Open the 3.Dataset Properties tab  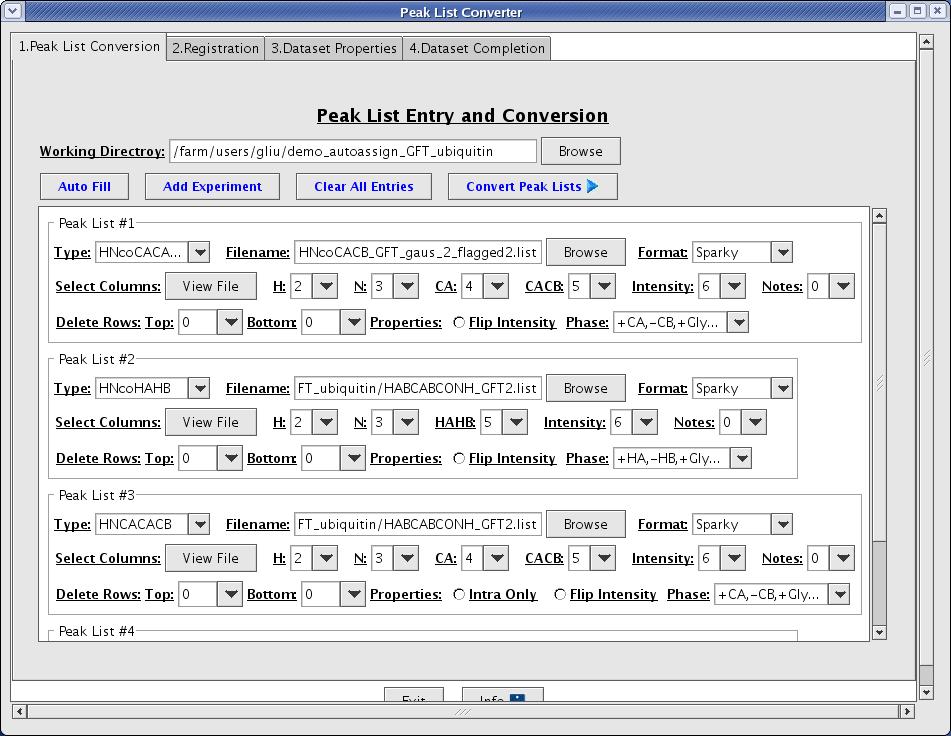tap(334, 48)
